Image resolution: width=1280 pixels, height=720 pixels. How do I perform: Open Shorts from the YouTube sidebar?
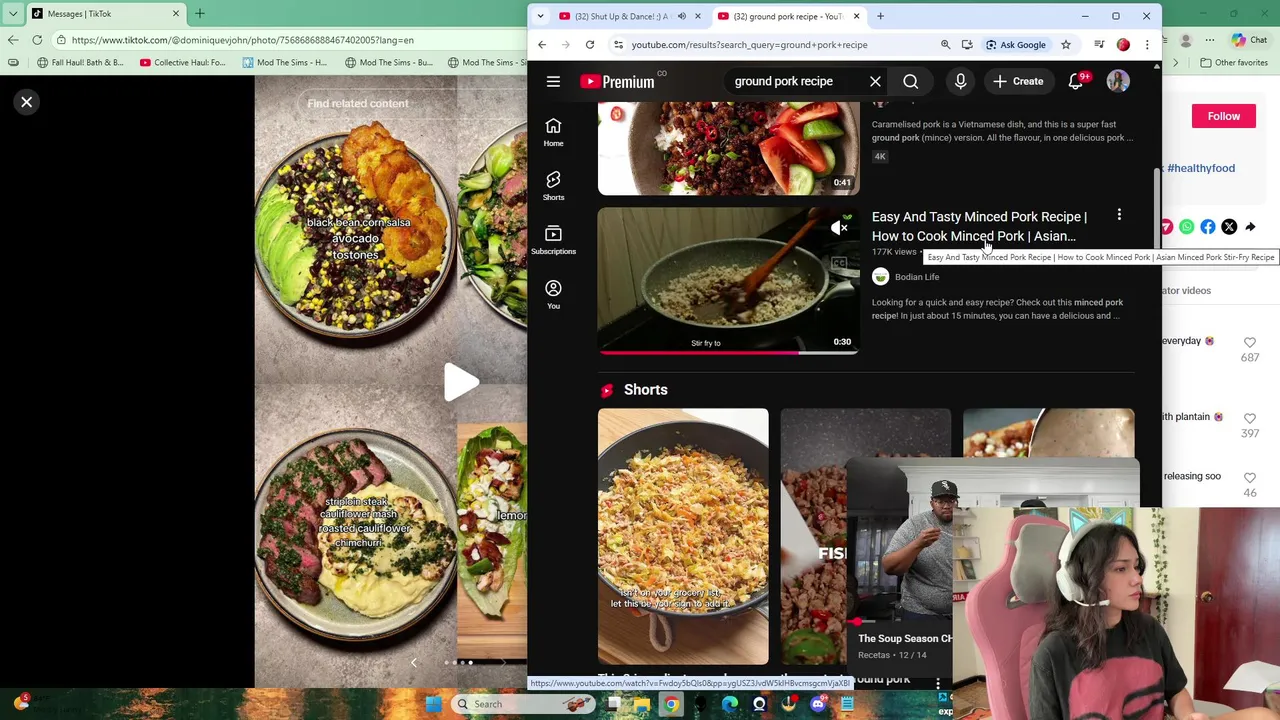coord(553,186)
